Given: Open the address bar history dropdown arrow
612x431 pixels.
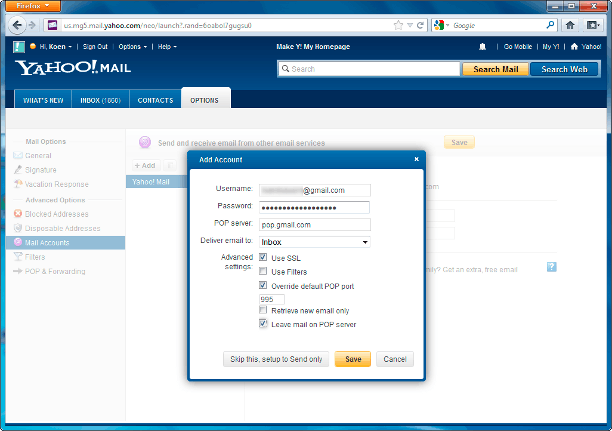Looking at the screenshot, I should click(410, 25).
